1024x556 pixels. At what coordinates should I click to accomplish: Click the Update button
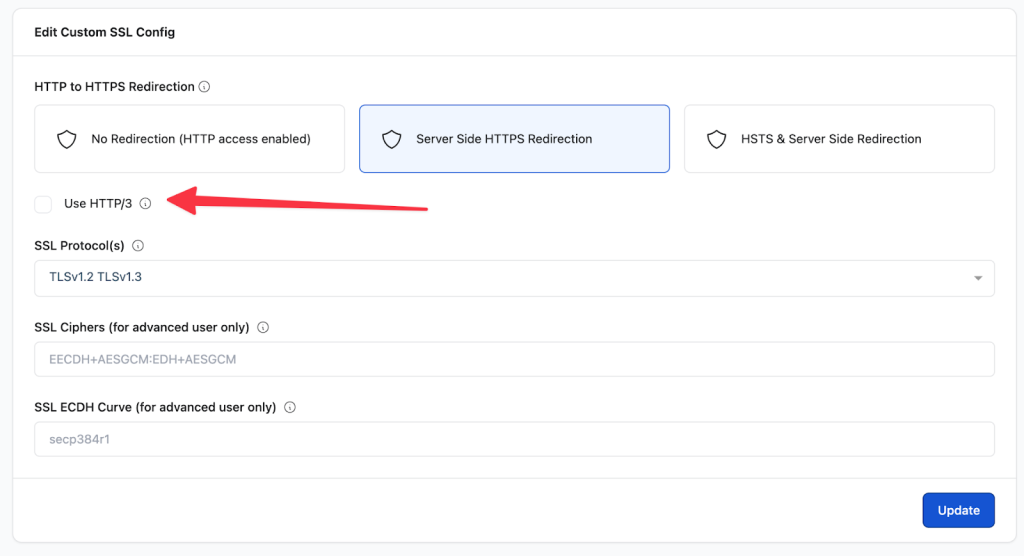coord(958,510)
